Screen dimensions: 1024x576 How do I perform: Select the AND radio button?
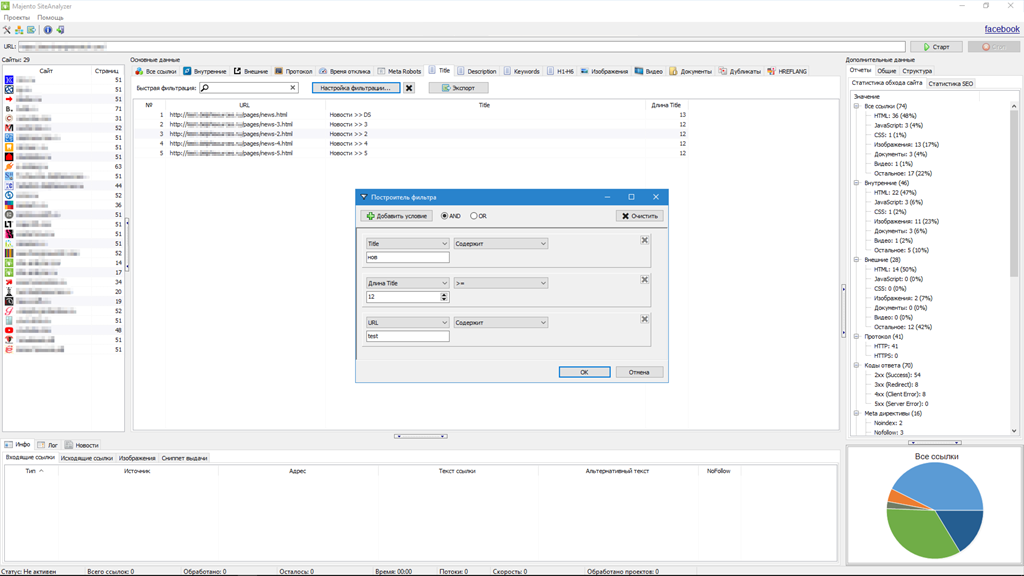[444, 215]
